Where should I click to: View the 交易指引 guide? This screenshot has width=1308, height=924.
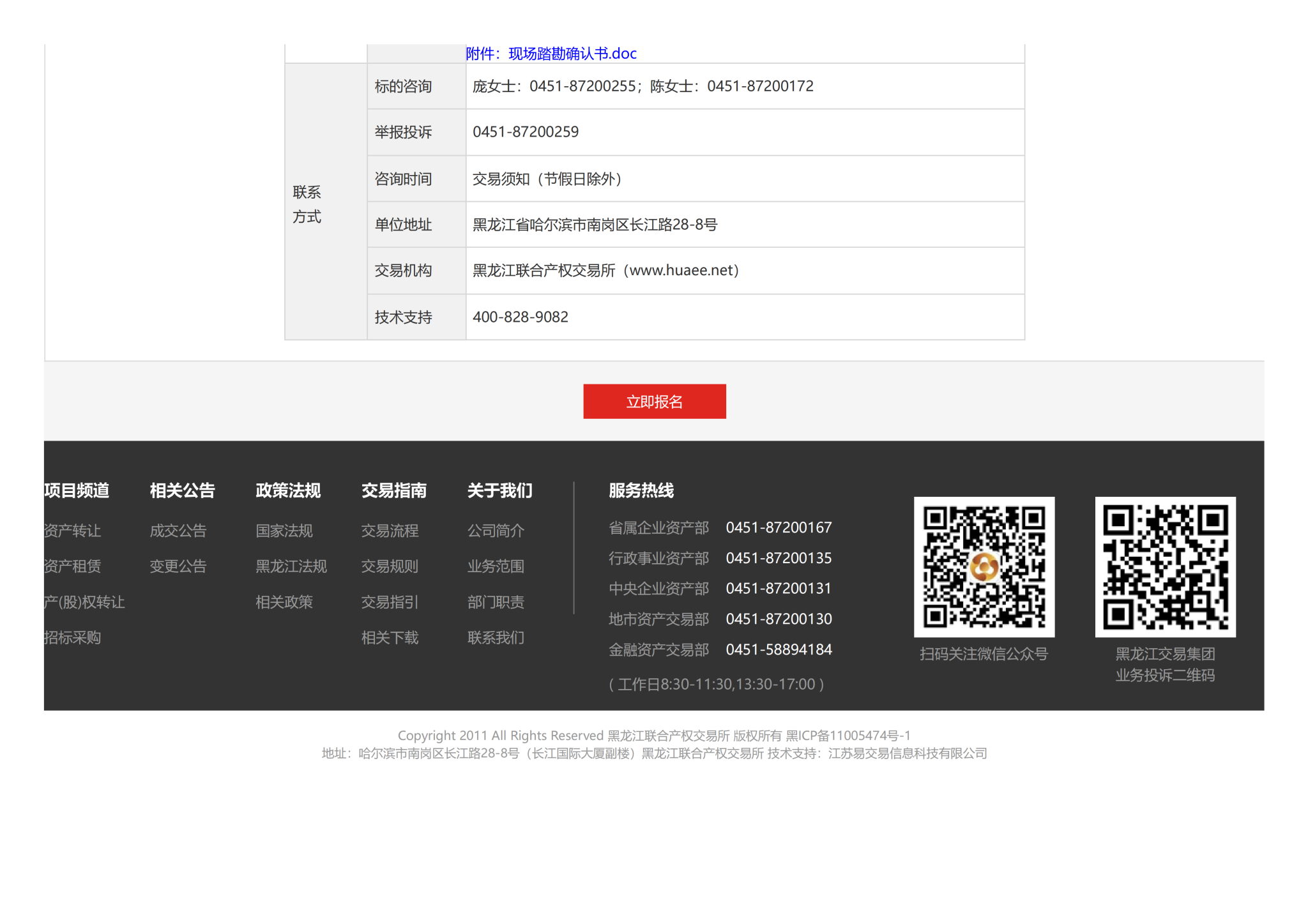(x=390, y=602)
